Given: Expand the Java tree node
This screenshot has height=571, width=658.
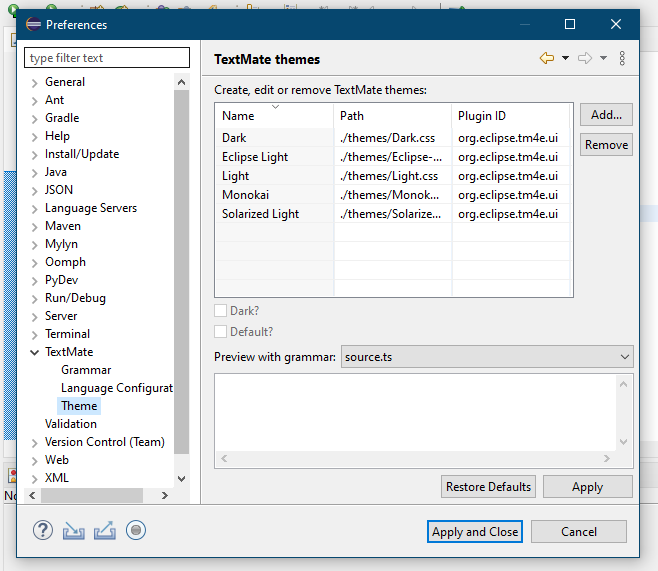Looking at the screenshot, I should tap(35, 173).
